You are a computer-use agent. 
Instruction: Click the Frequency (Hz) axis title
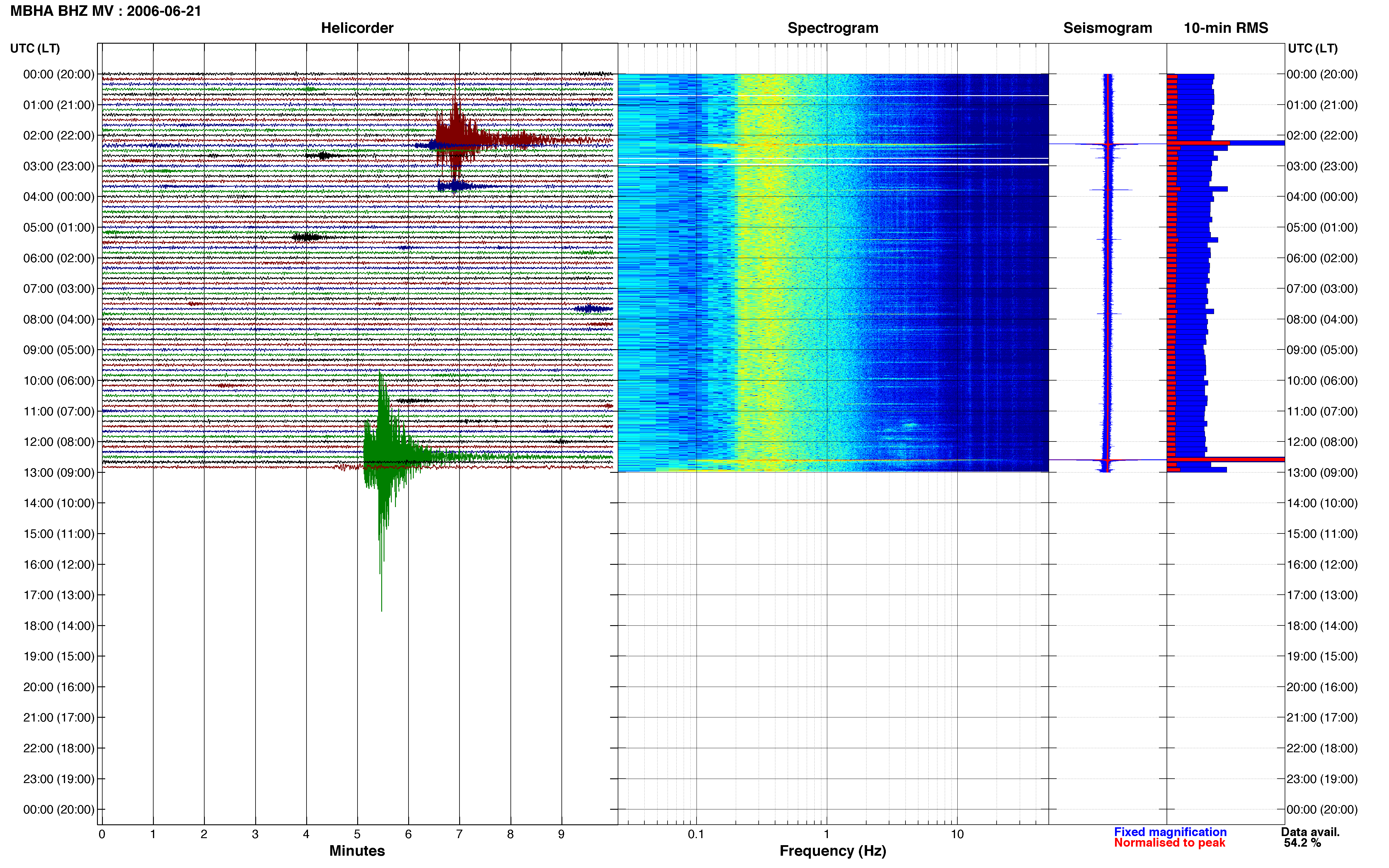pyautogui.click(x=833, y=851)
